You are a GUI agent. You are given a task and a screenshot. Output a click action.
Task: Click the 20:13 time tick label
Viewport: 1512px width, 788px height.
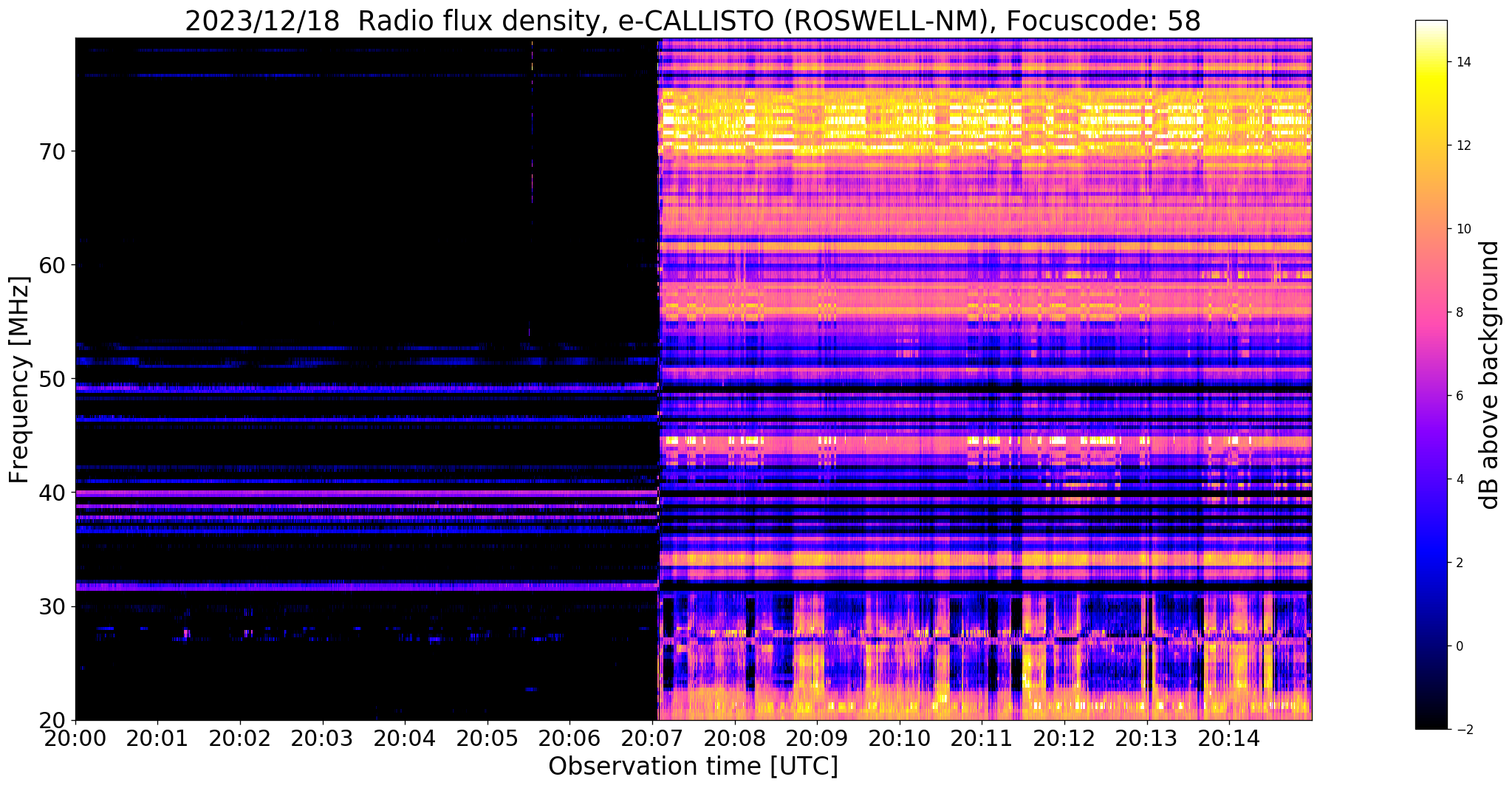click(x=1146, y=737)
